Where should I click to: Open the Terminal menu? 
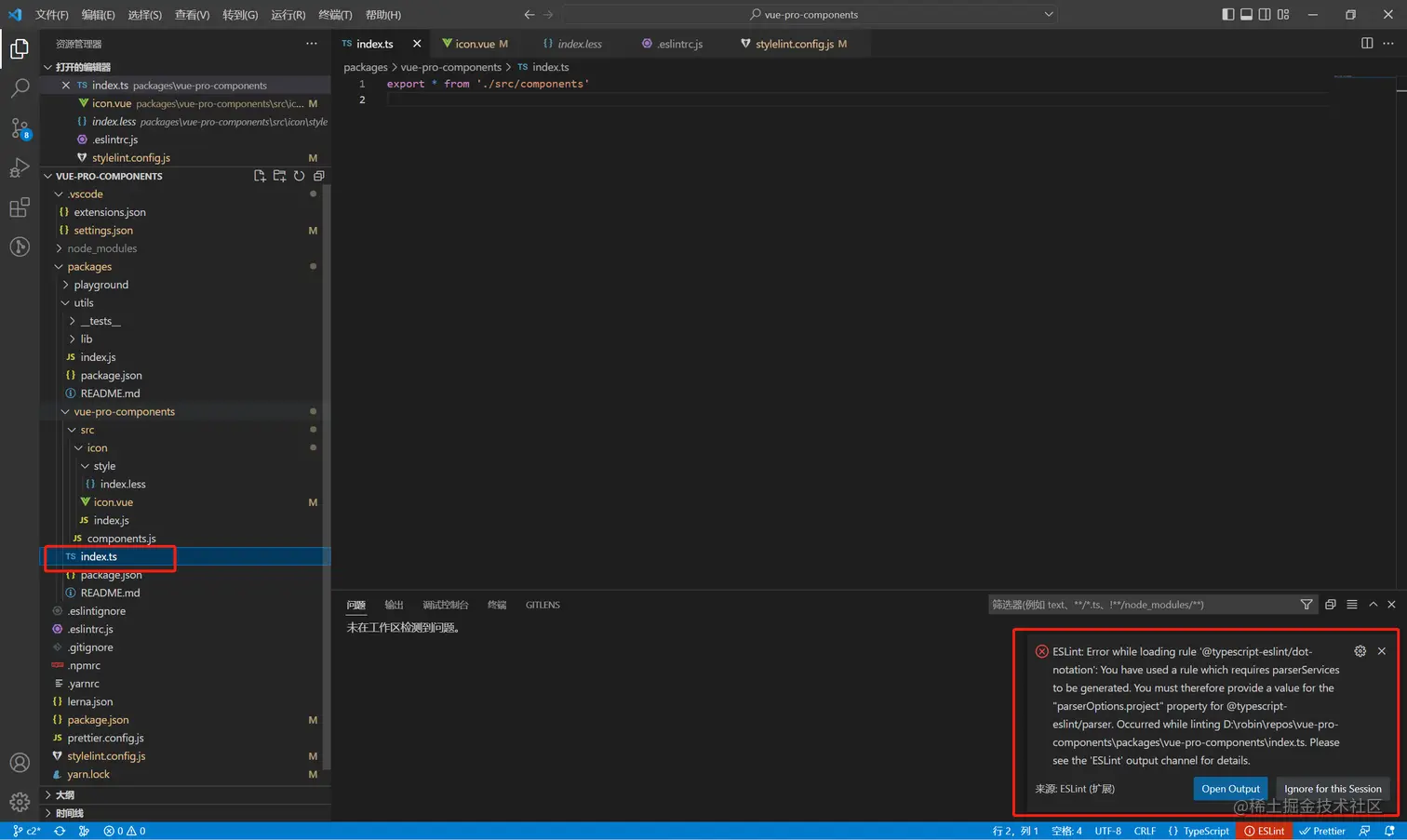335,15
